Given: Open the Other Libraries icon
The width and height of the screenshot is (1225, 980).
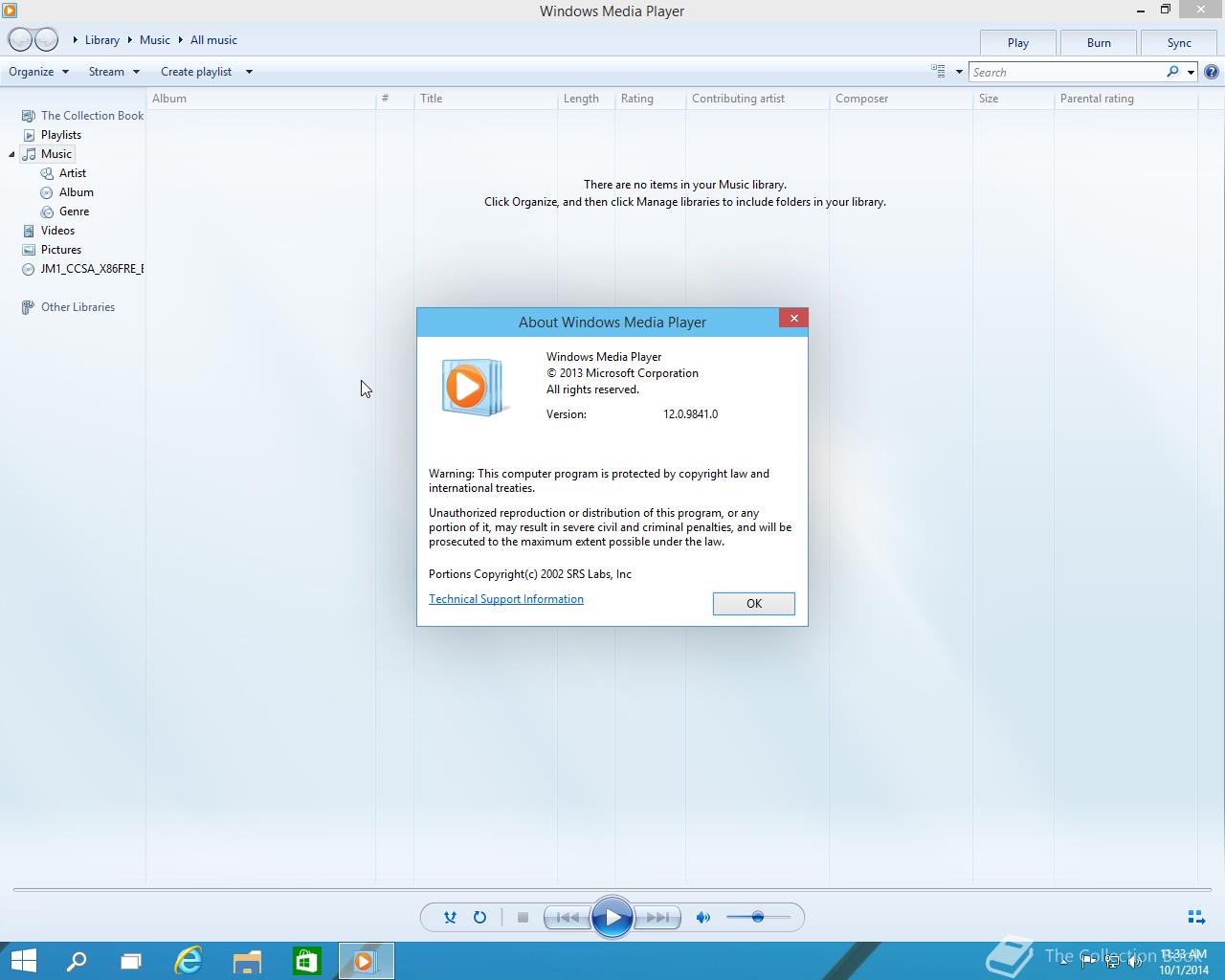Looking at the screenshot, I should [29, 307].
